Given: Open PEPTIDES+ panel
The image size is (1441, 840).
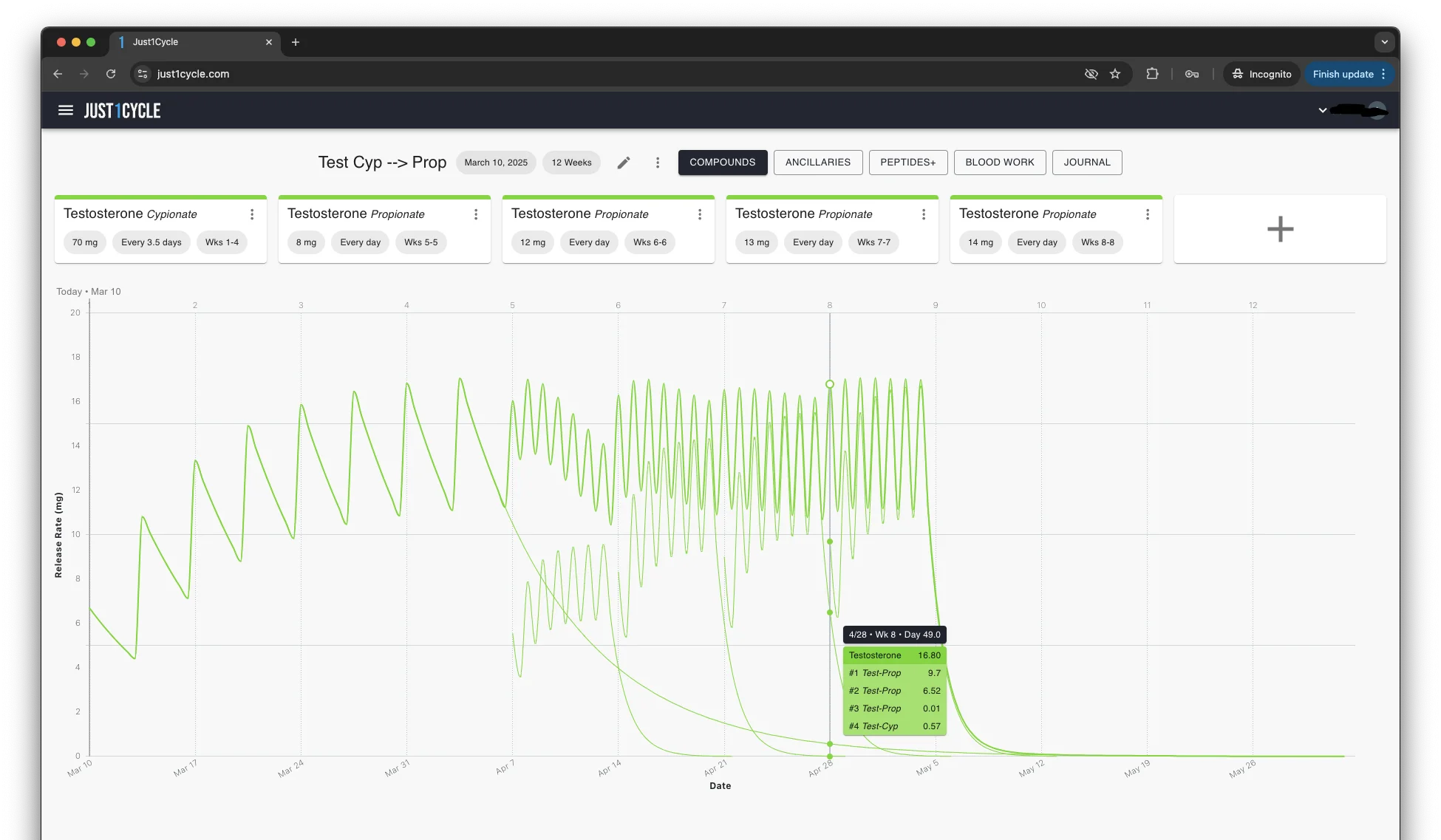Looking at the screenshot, I should (x=907, y=162).
